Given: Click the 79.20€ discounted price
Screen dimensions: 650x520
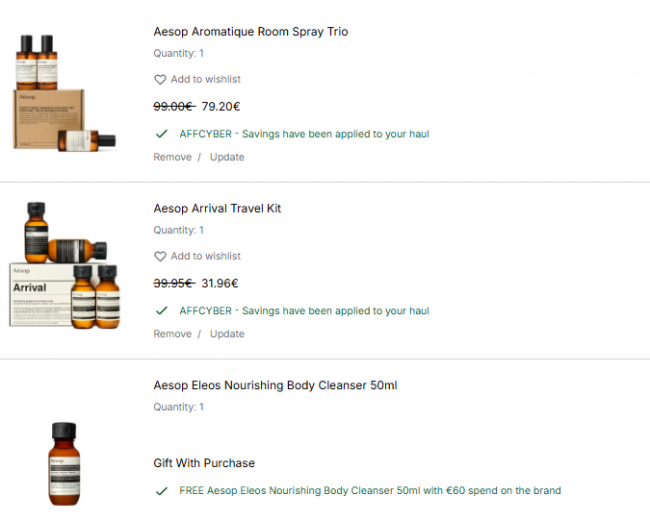Looking at the screenshot, I should (x=221, y=106).
